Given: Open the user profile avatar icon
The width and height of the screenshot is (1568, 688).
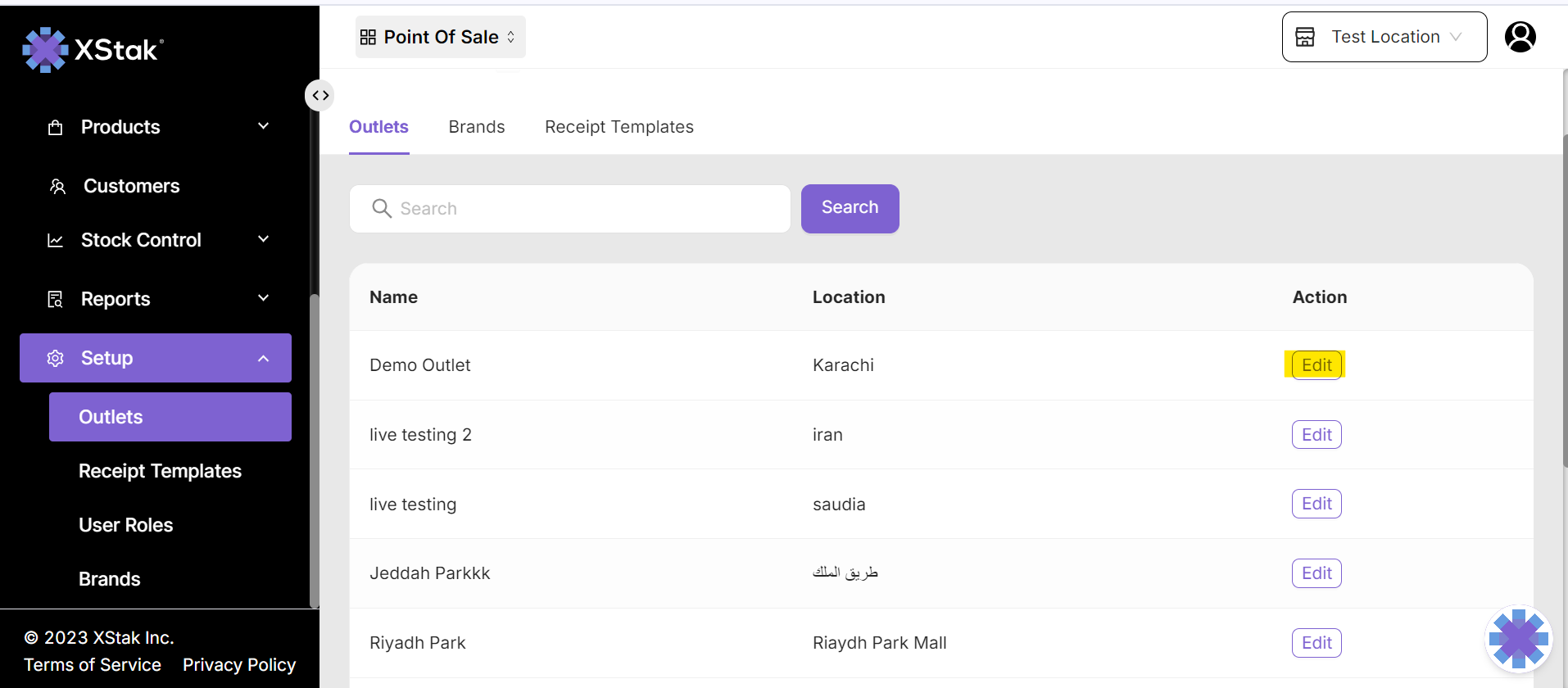Looking at the screenshot, I should pyautogui.click(x=1520, y=37).
